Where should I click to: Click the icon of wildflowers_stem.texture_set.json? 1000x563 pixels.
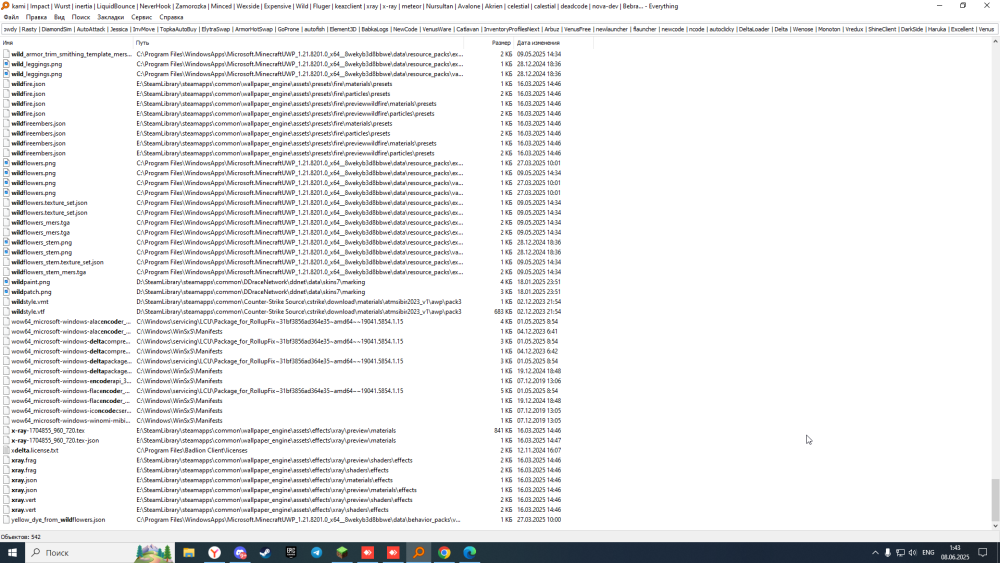[x=6, y=262]
